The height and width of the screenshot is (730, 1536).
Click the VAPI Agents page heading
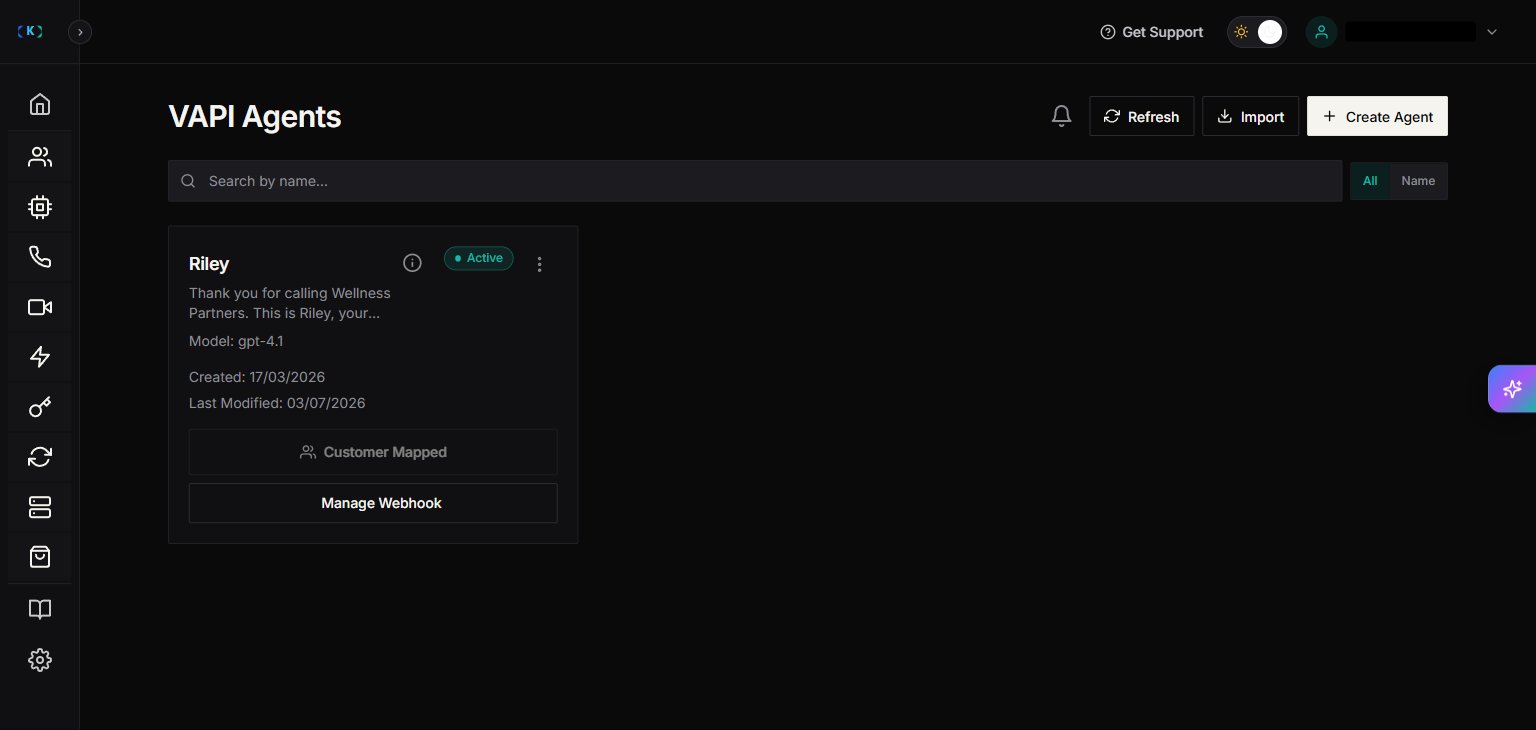(255, 117)
